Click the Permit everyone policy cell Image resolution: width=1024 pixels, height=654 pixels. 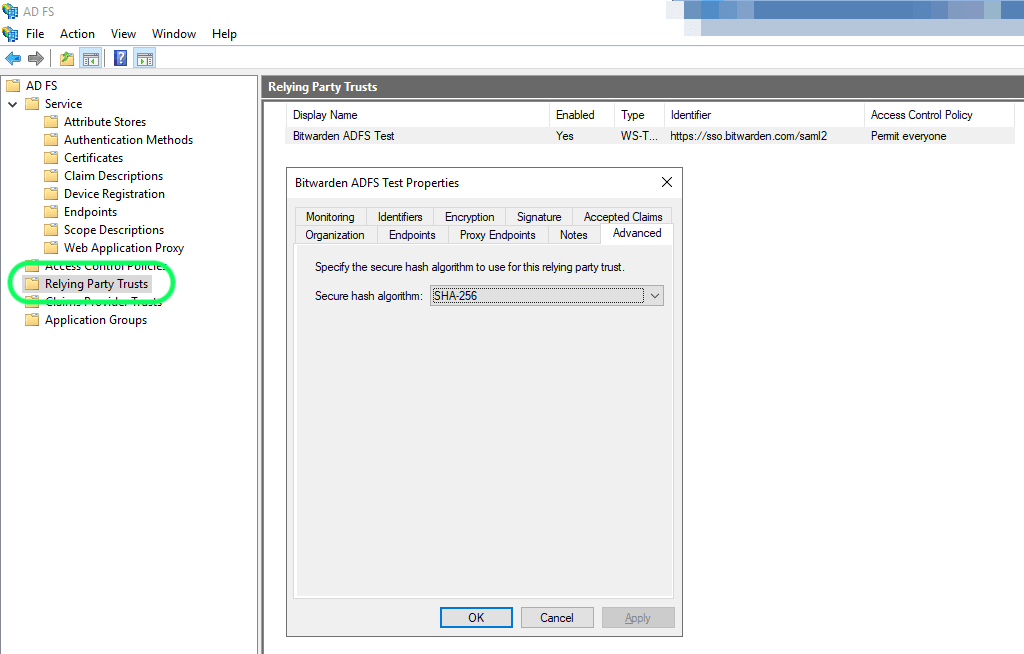[908, 136]
